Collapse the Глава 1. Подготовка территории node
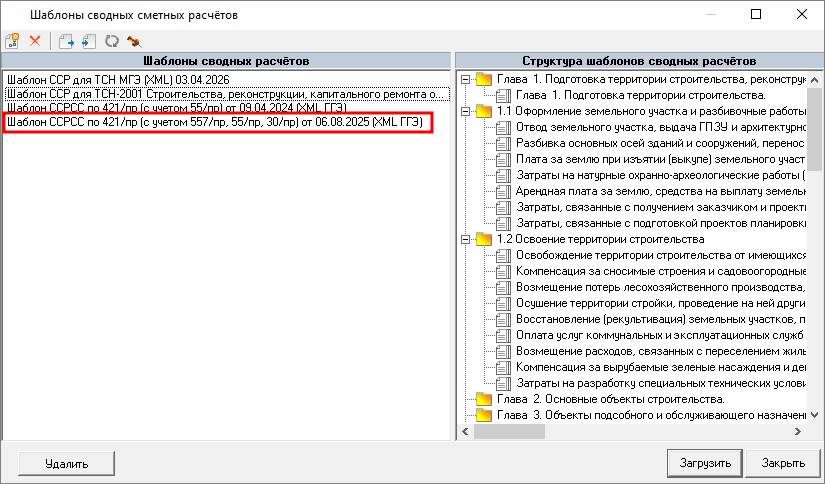Screen dimensions: 825x484 [x=466, y=79]
